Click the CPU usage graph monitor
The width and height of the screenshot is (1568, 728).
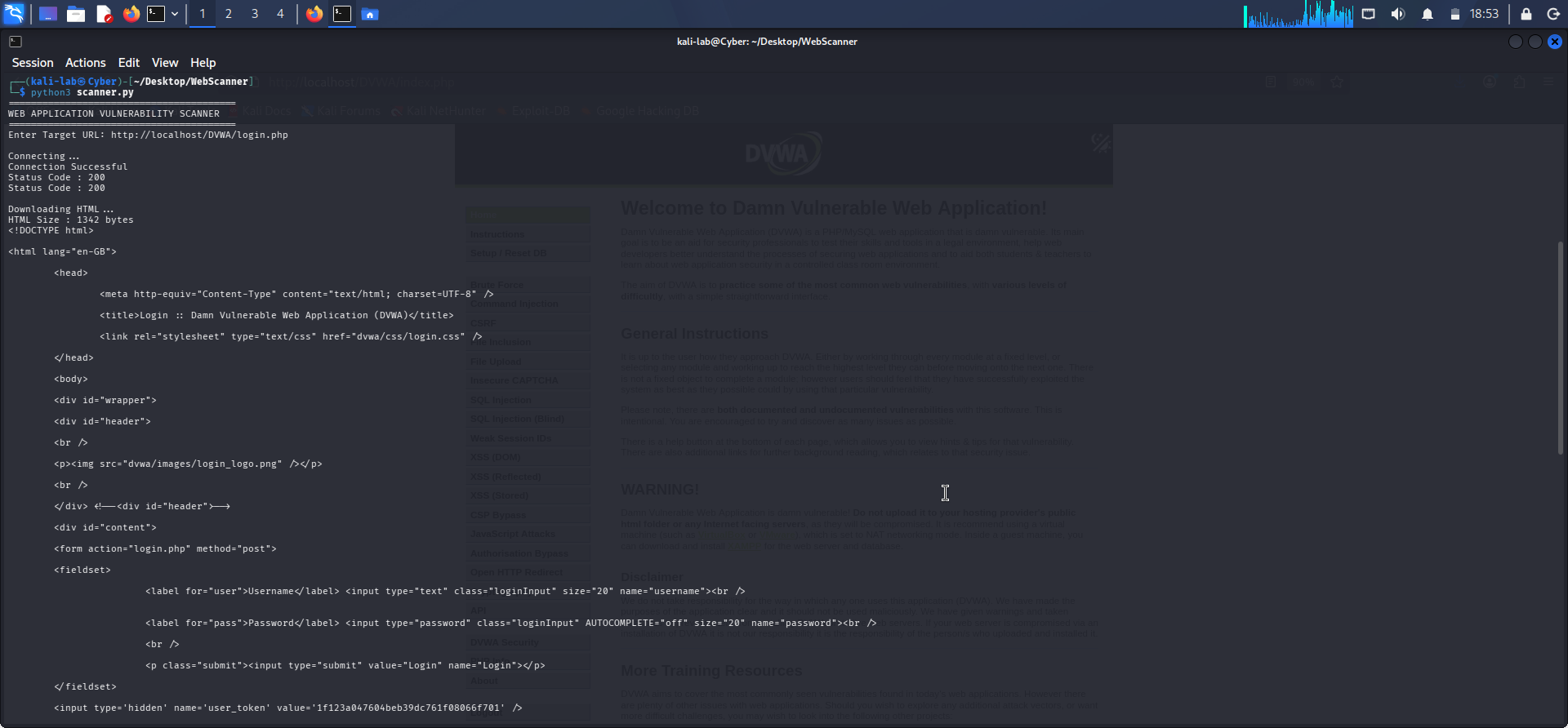click(1298, 14)
